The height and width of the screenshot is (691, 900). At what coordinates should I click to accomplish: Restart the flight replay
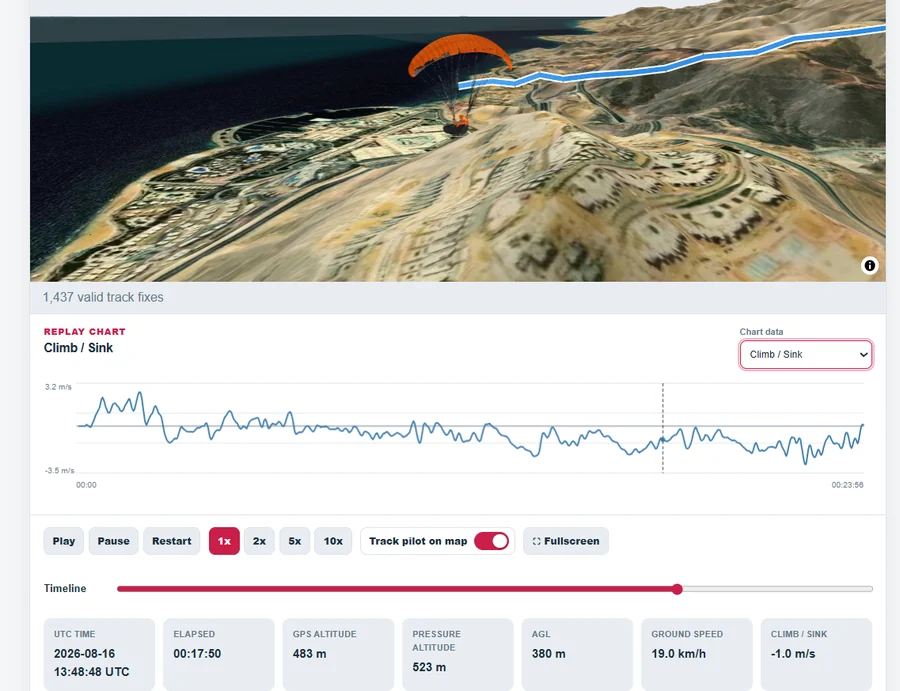172,541
